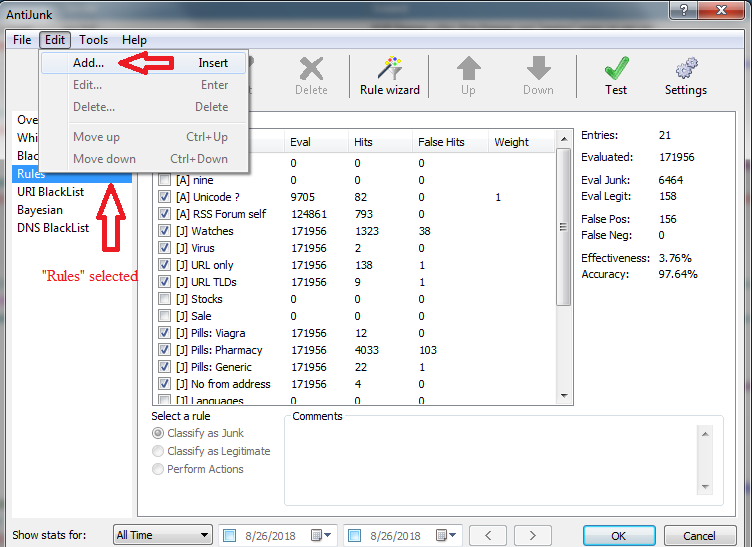
Task: Open calendar picker of first date field
Action: pyautogui.click(x=321, y=535)
